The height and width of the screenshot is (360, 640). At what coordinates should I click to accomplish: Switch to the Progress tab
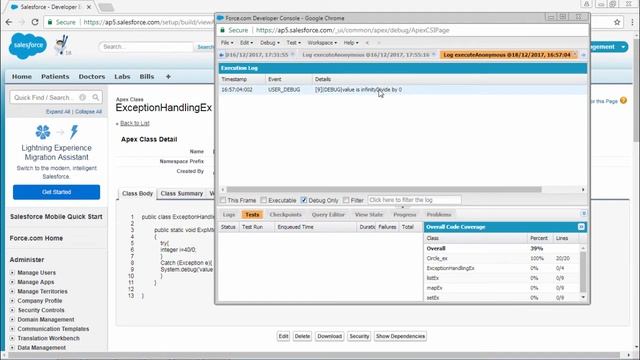tap(404, 214)
